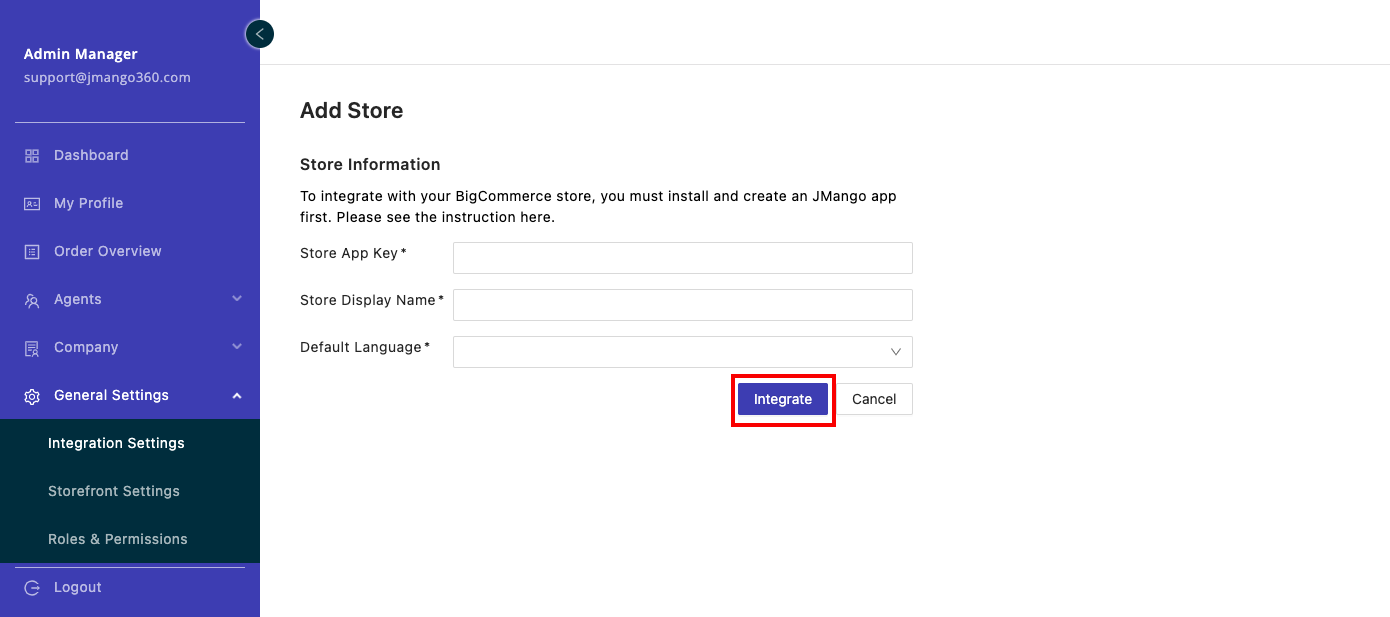Click the Company icon in sidebar
The image size is (1390, 617).
tap(32, 348)
